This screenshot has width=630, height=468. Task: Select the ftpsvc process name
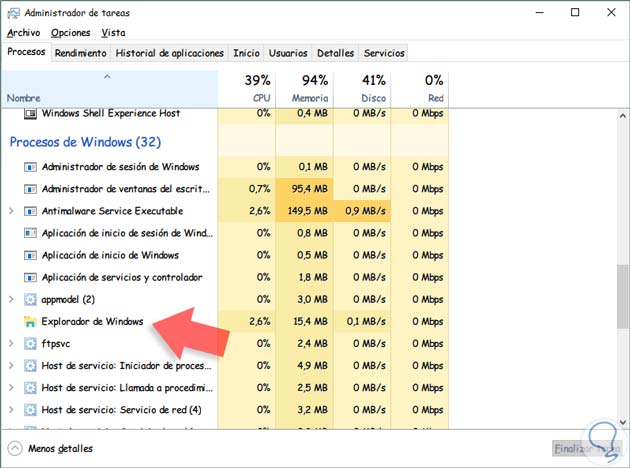pos(55,344)
